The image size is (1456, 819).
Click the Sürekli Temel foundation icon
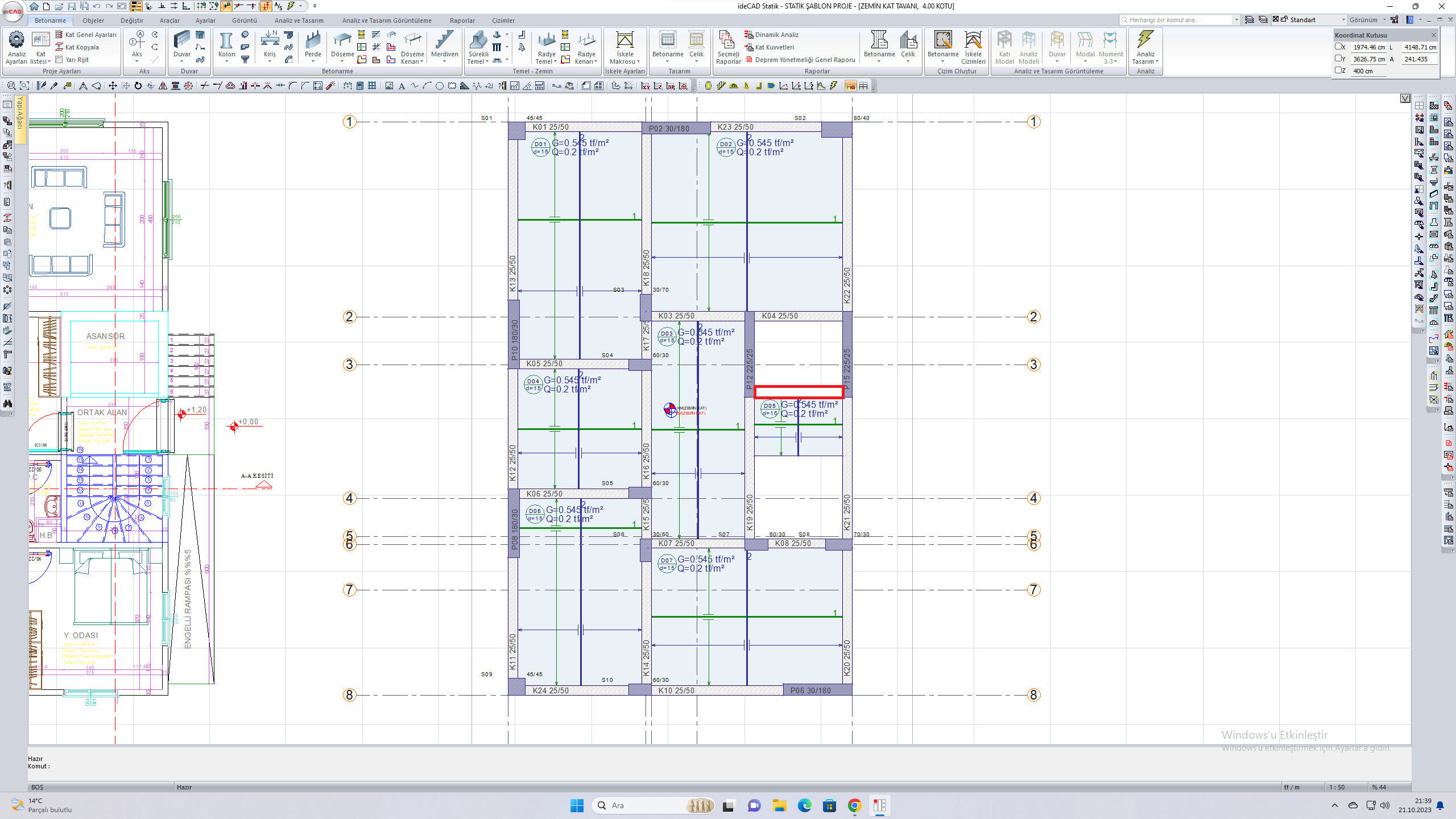pos(478,40)
